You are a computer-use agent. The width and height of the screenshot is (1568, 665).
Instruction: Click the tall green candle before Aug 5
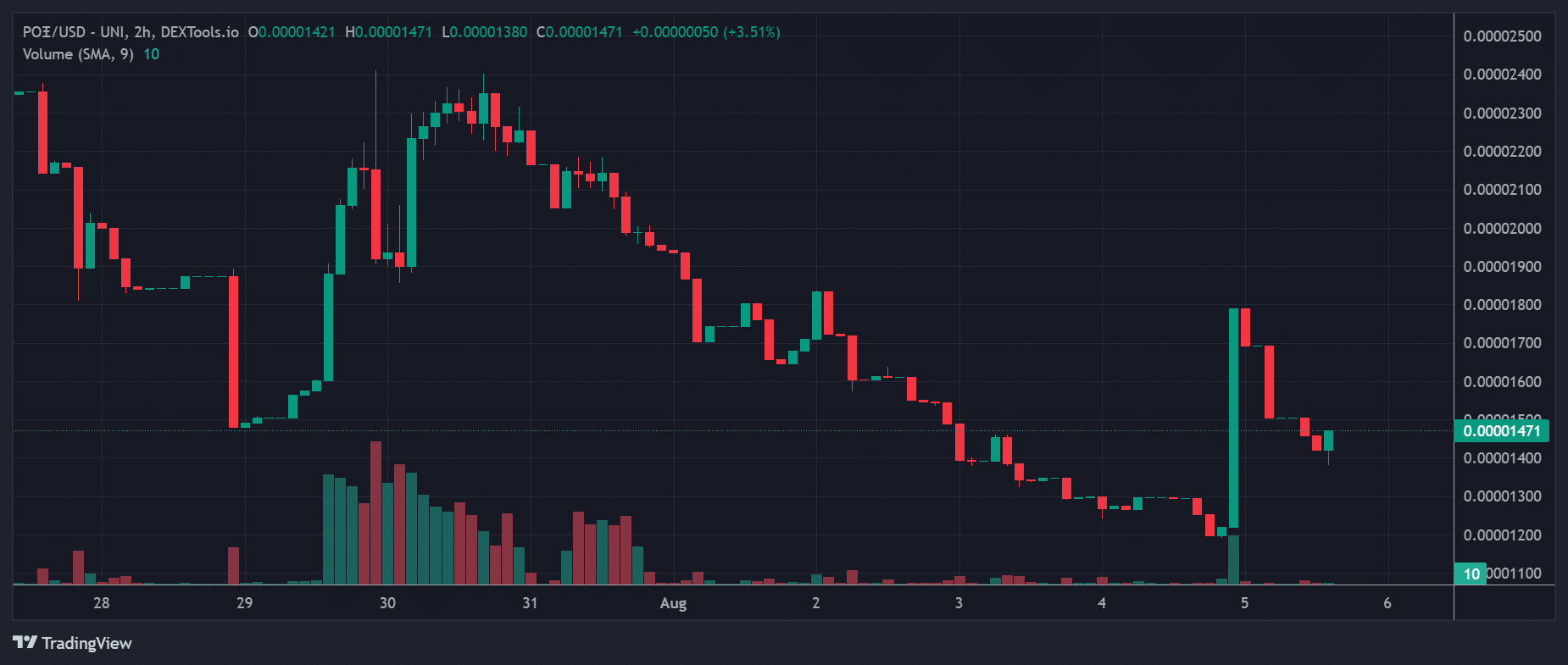pyautogui.click(x=1234, y=418)
